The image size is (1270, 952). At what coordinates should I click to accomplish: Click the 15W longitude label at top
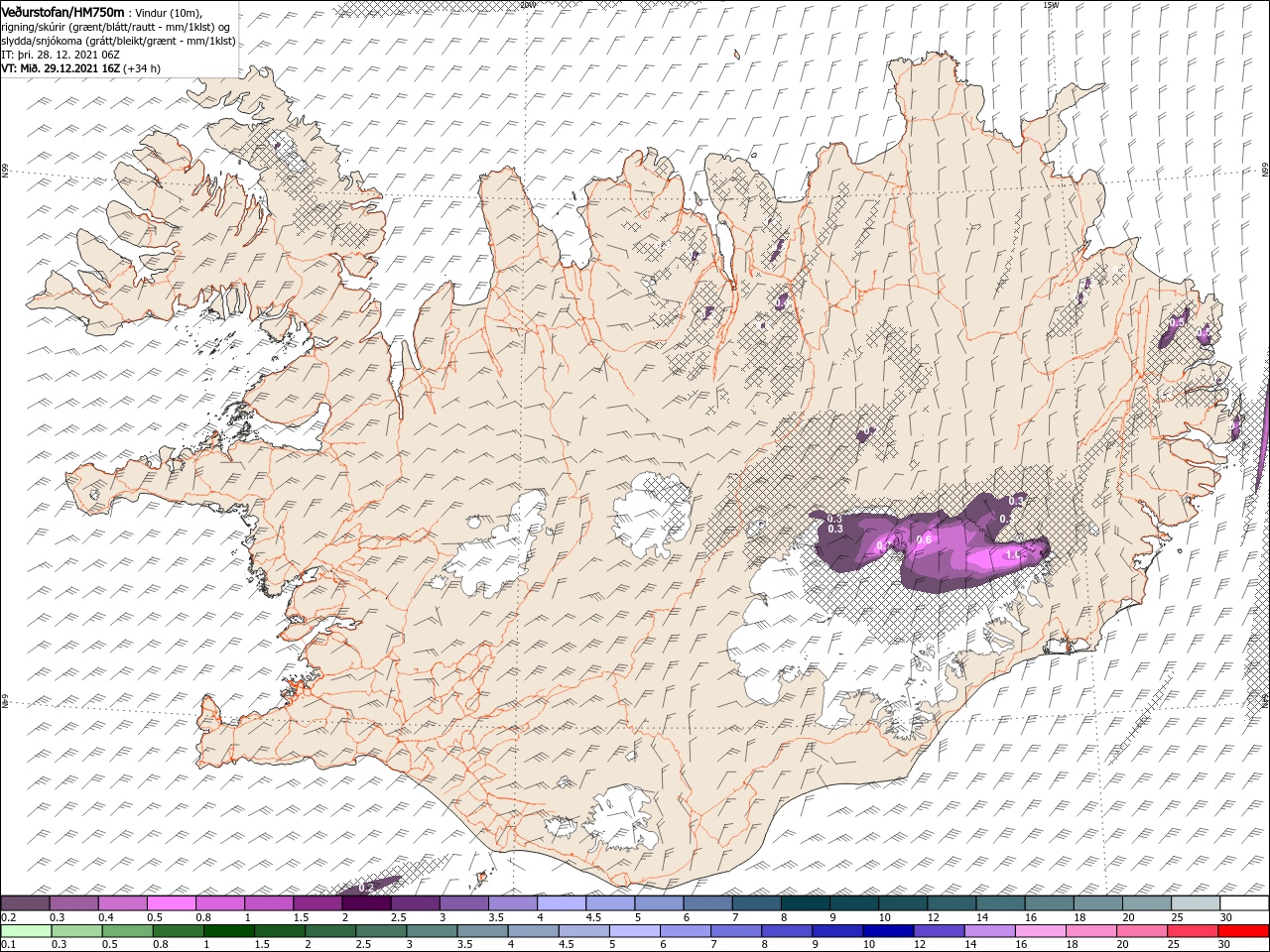click(x=1051, y=4)
